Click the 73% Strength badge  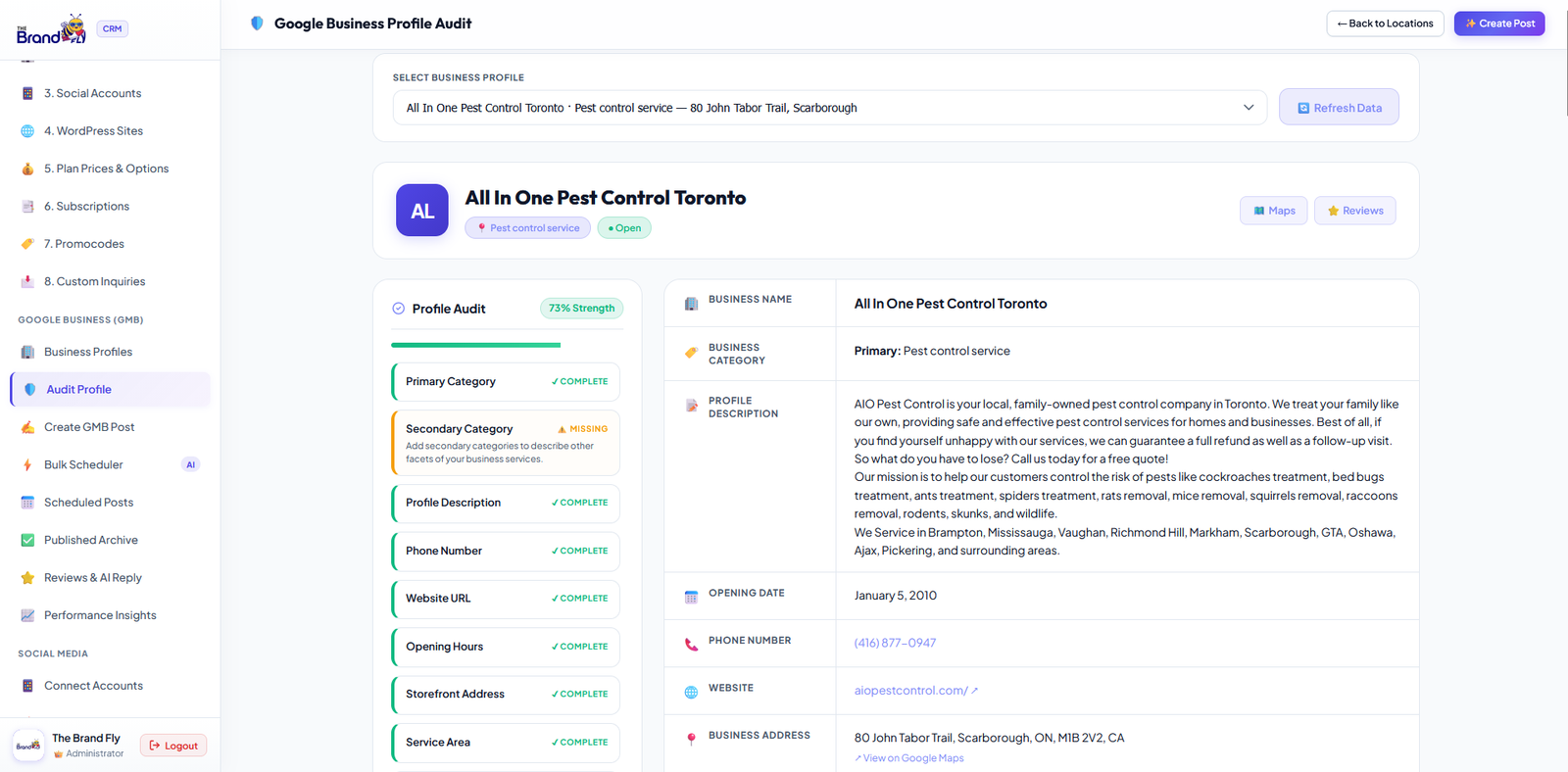[x=582, y=309]
